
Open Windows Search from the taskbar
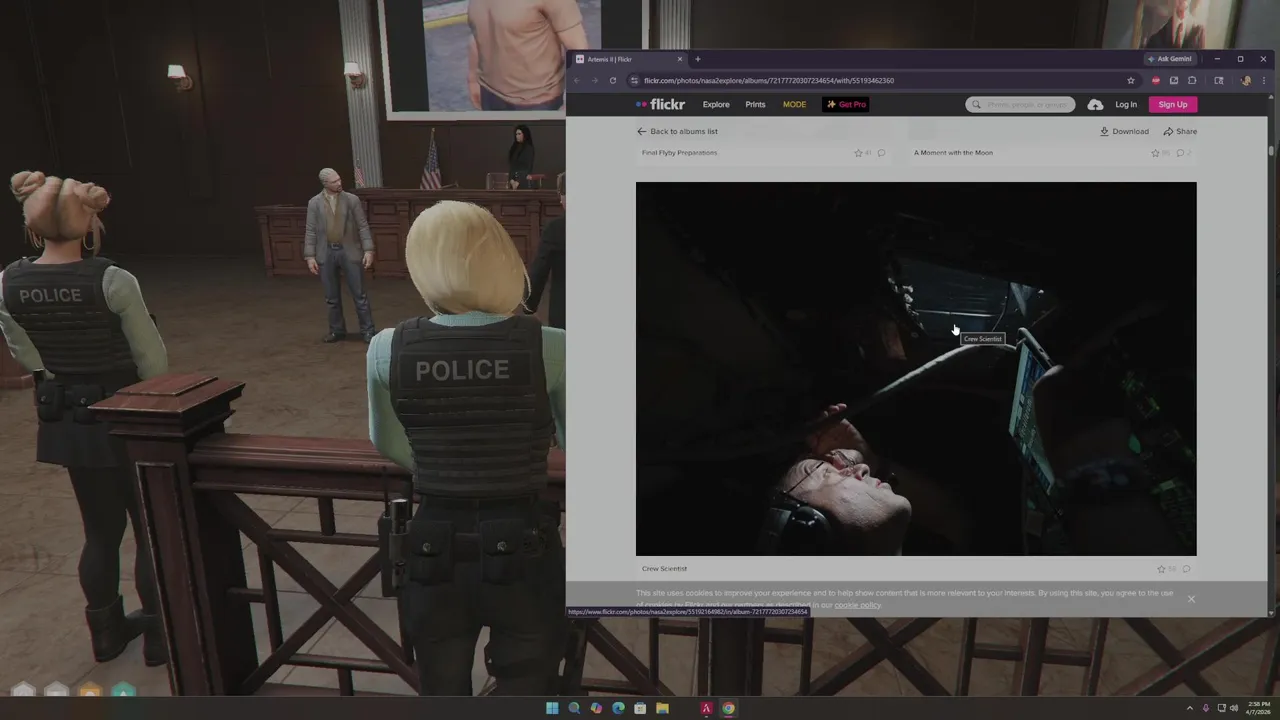click(x=574, y=708)
